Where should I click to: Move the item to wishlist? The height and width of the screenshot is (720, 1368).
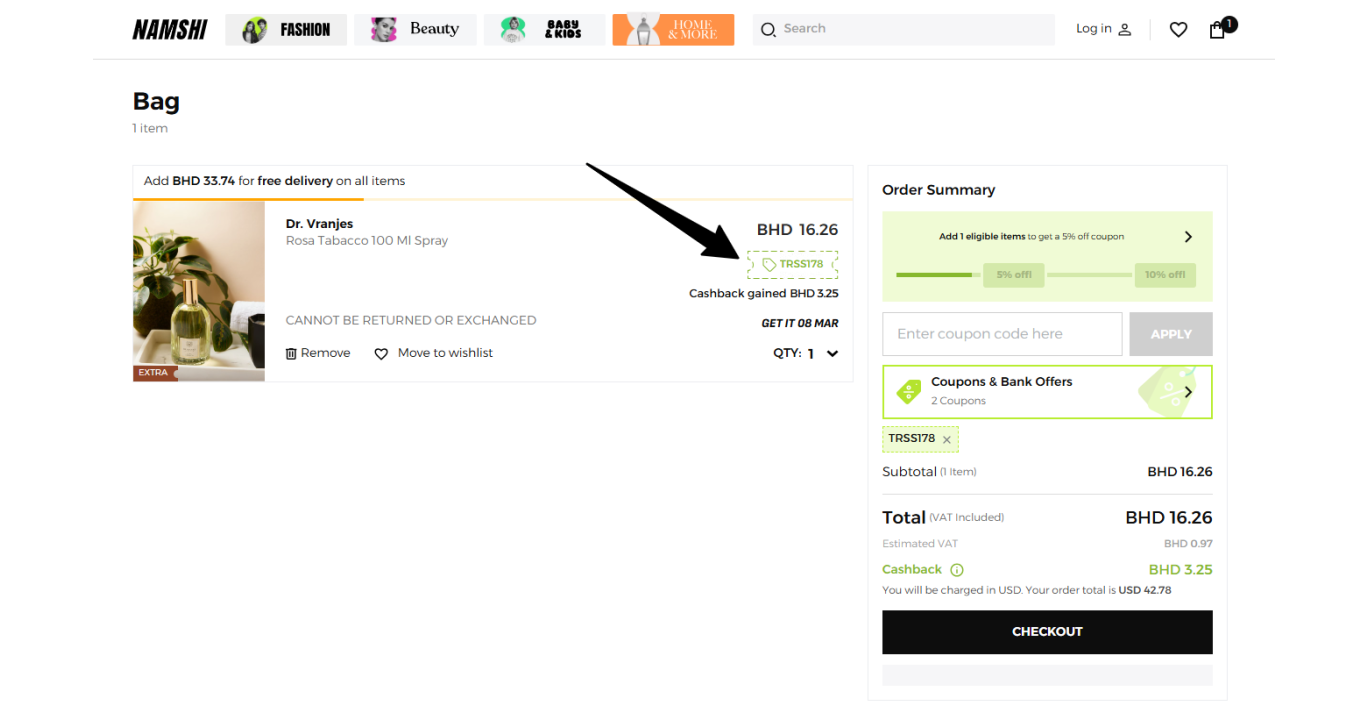[x=434, y=353]
